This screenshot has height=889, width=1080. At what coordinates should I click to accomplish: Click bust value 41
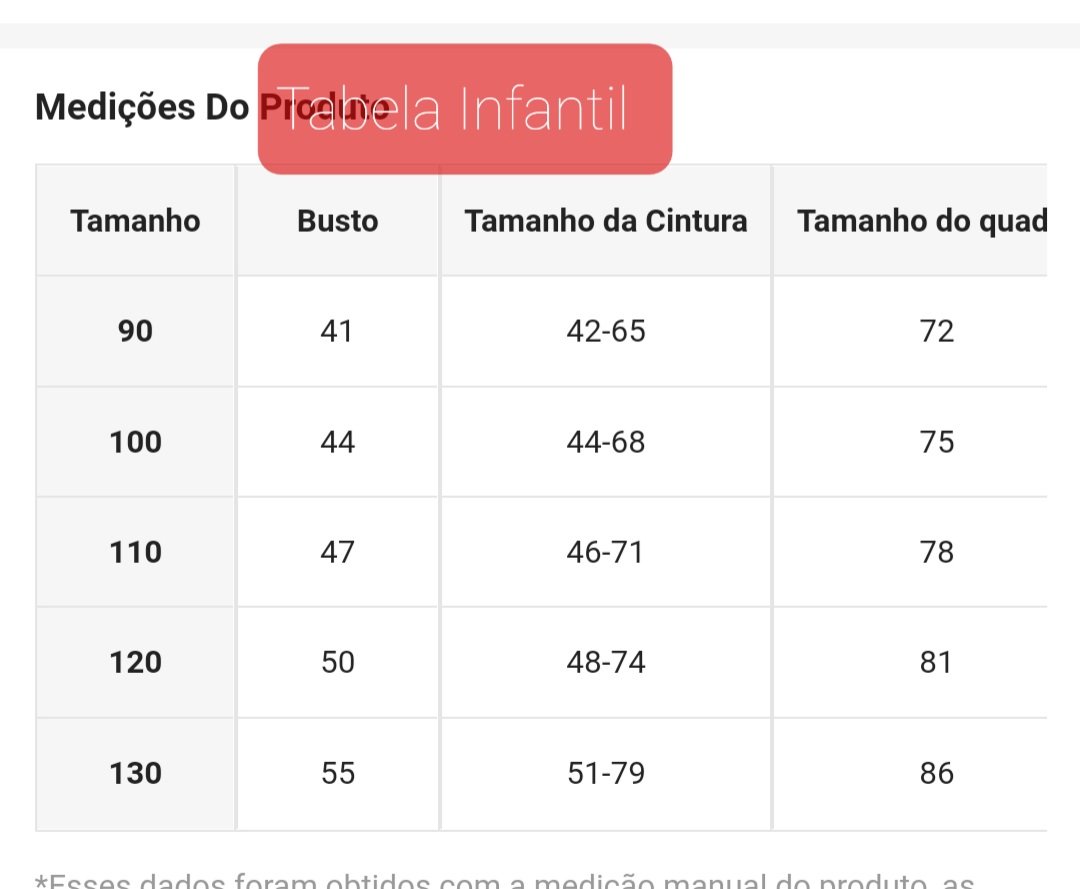[x=337, y=331]
